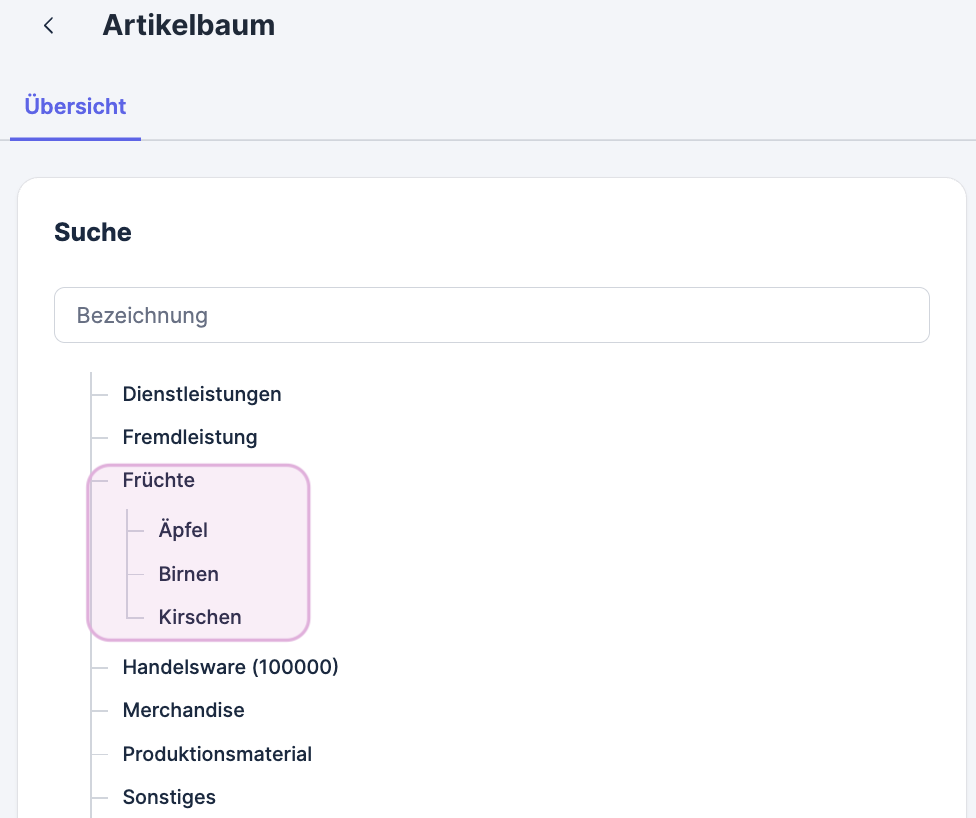Select Sonstiges in the tree
This screenshot has height=818, width=976.
[169, 797]
